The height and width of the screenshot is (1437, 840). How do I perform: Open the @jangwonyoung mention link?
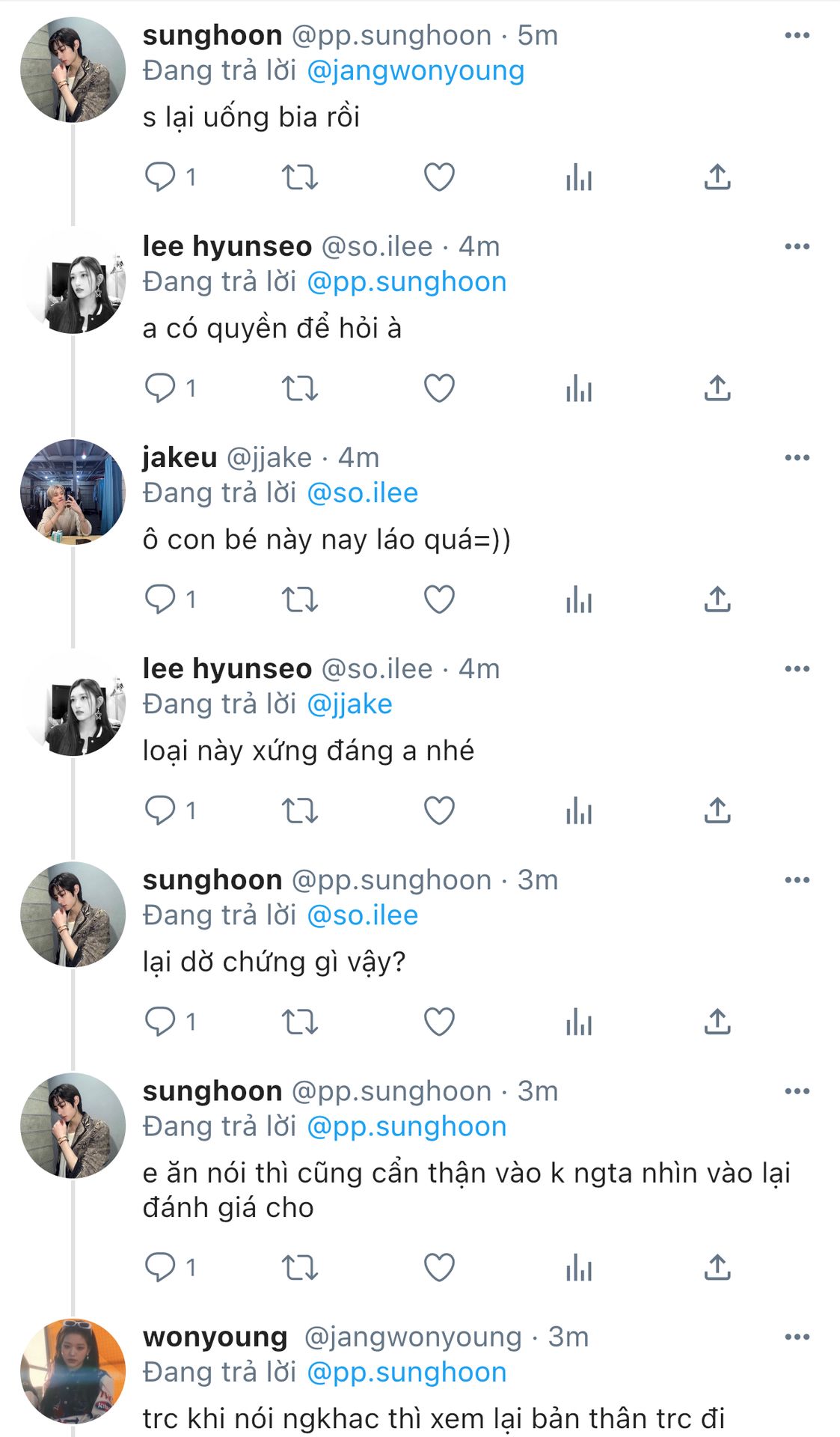415,71
